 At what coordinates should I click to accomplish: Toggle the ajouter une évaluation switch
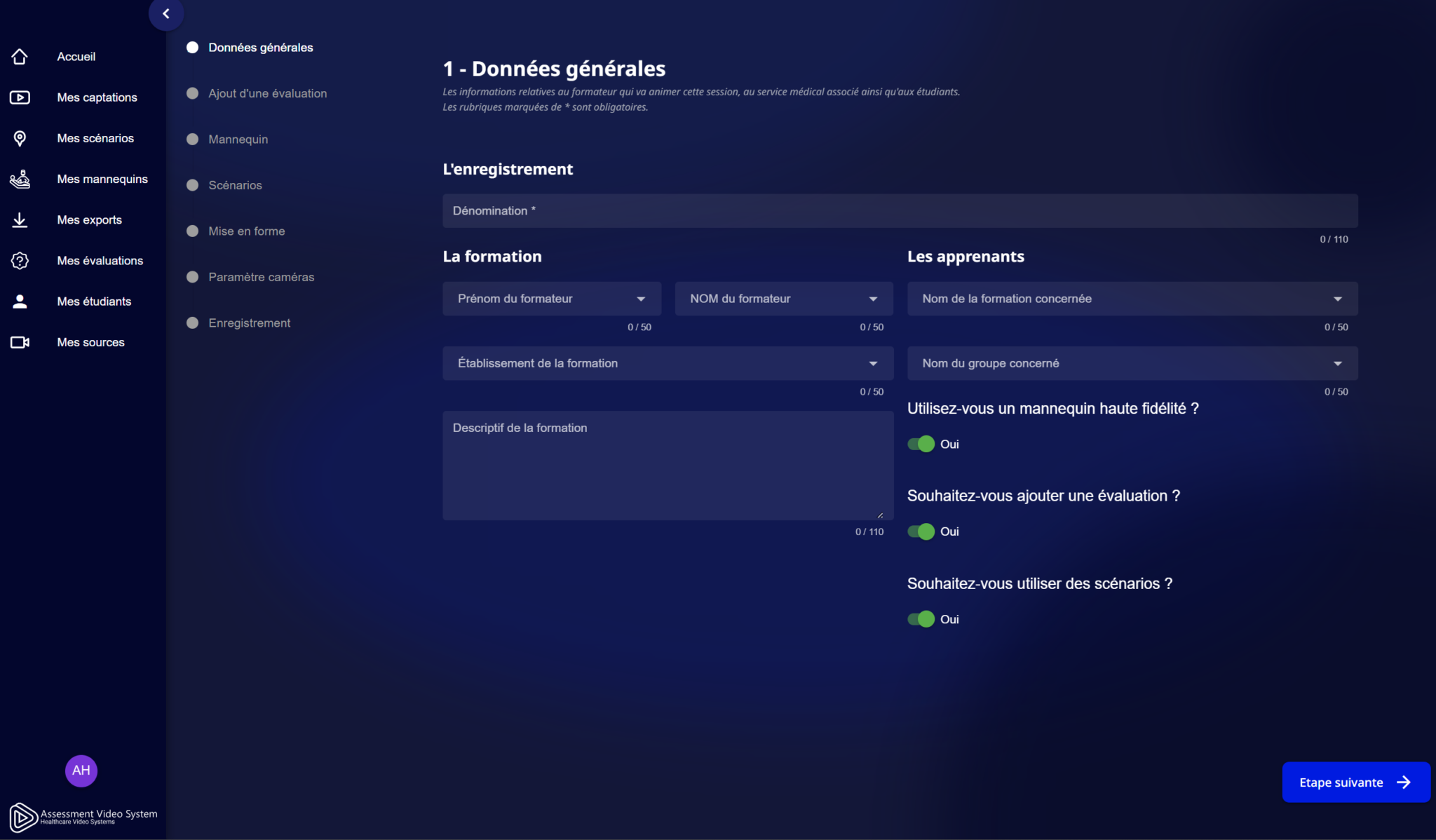tap(921, 531)
